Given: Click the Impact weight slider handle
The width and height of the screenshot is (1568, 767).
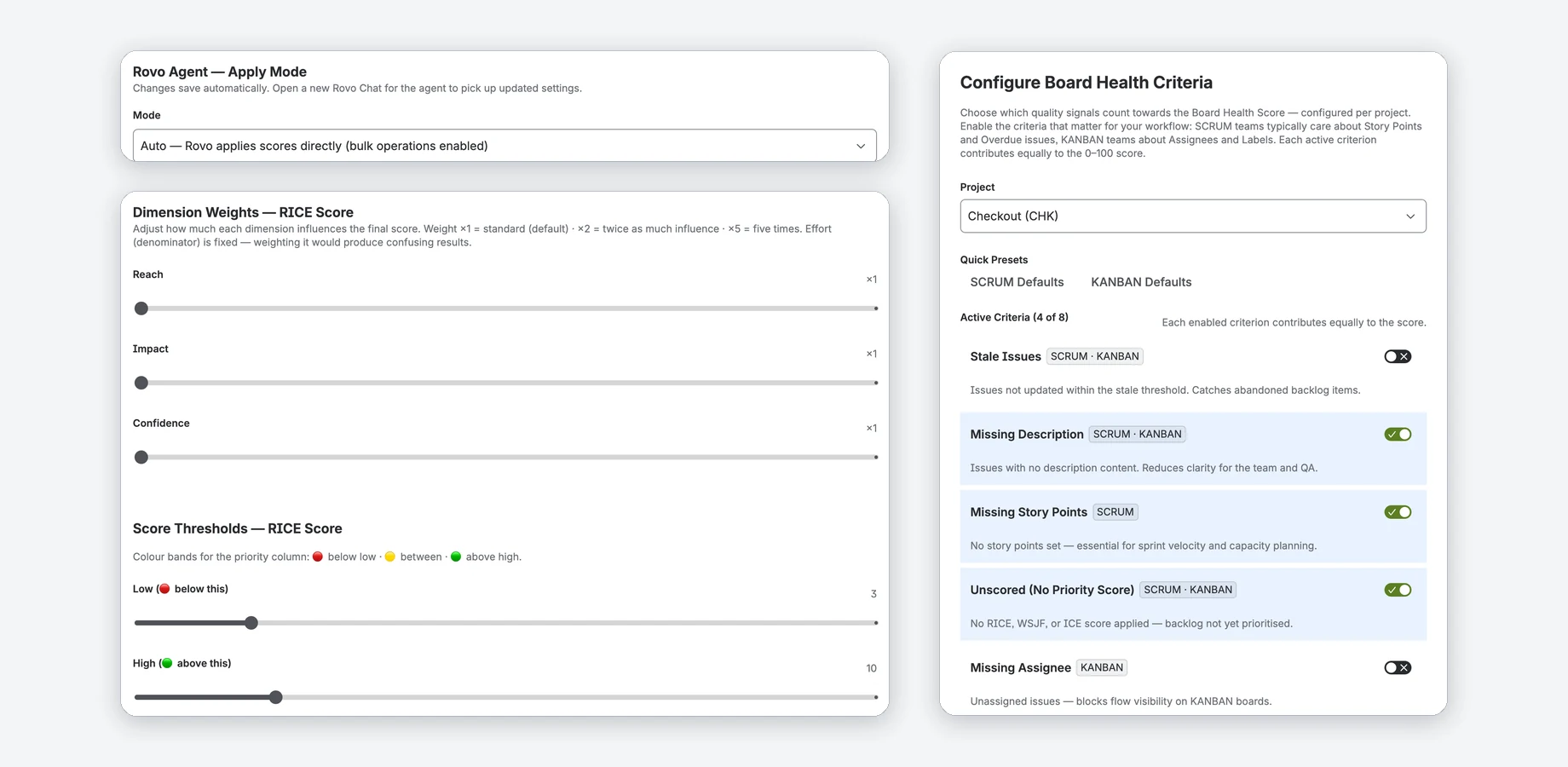Looking at the screenshot, I should point(141,383).
